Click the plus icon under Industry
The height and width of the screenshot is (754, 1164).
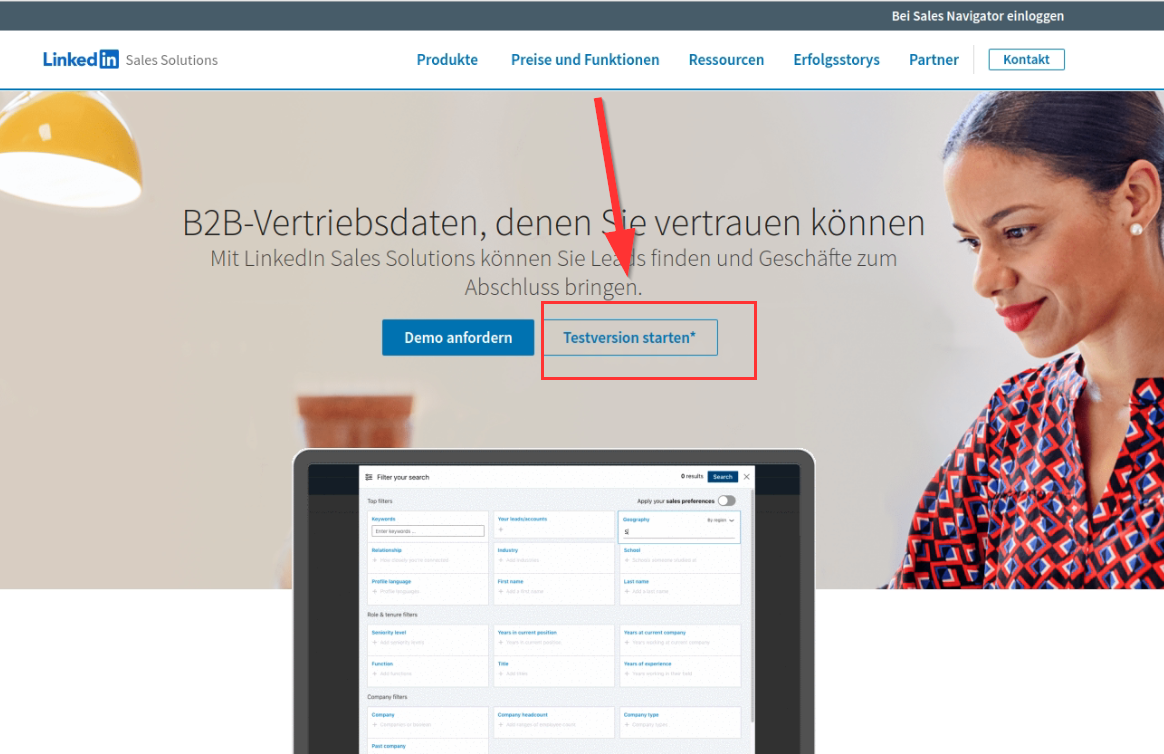click(501, 560)
